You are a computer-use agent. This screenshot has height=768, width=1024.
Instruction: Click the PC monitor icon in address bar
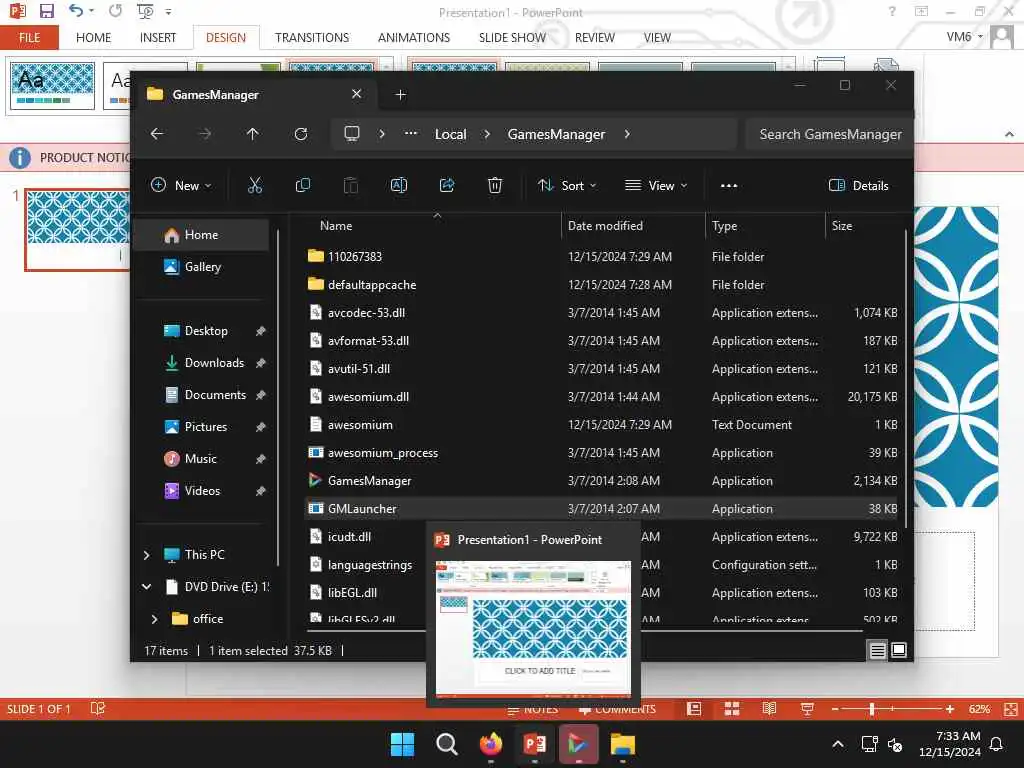[352, 134]
